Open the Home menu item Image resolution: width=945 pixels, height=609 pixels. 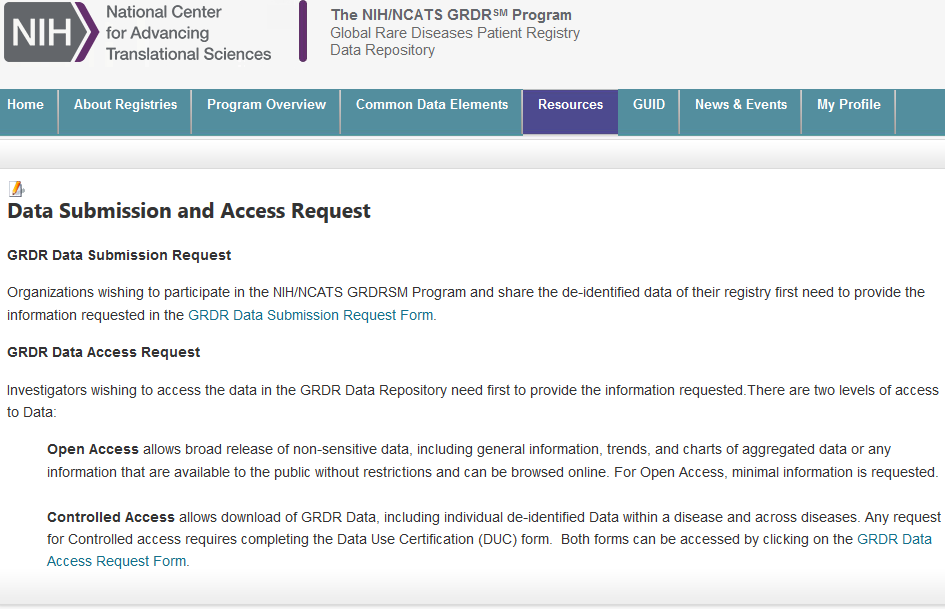(x=25, y=104)
